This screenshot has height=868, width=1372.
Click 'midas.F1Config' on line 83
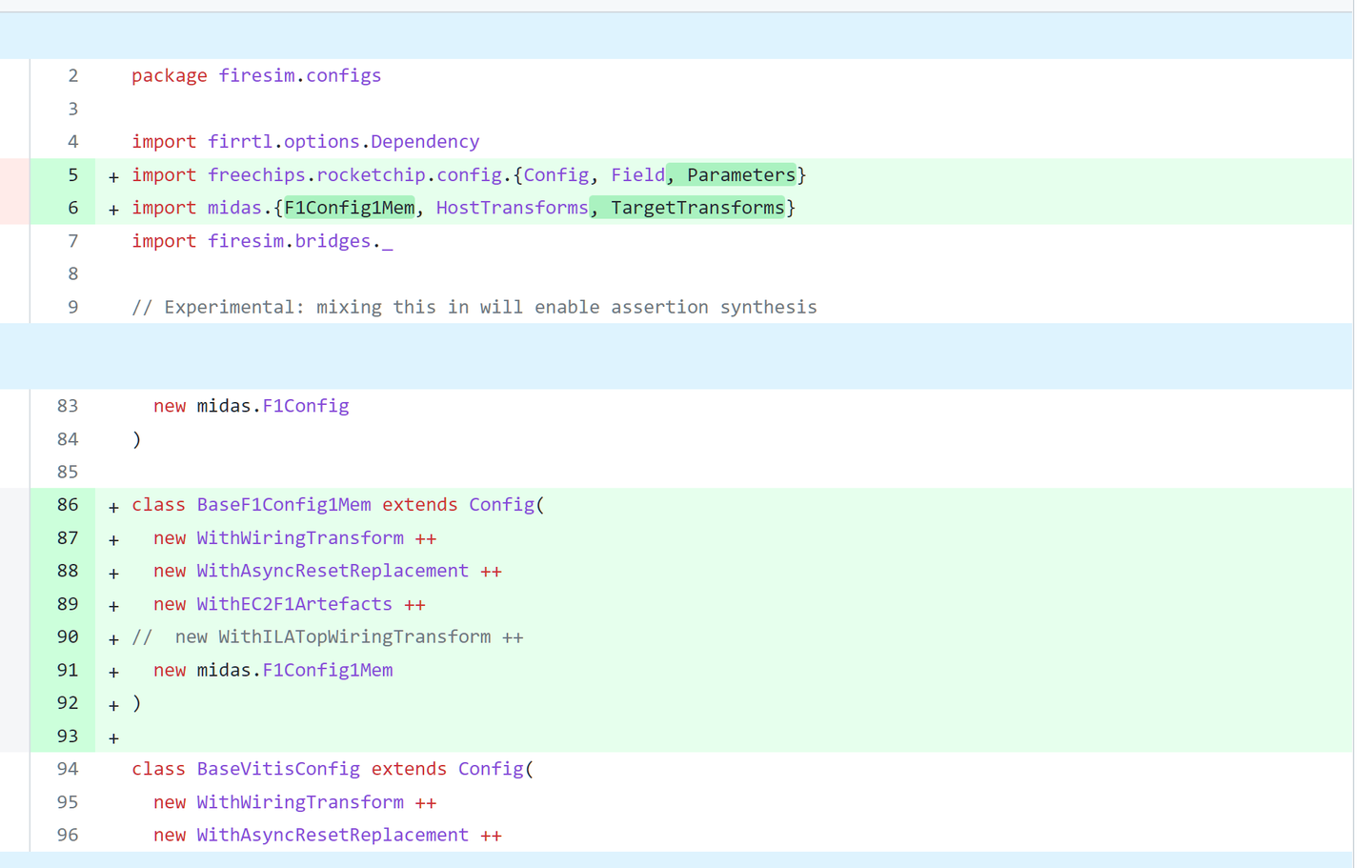[273, 406]
